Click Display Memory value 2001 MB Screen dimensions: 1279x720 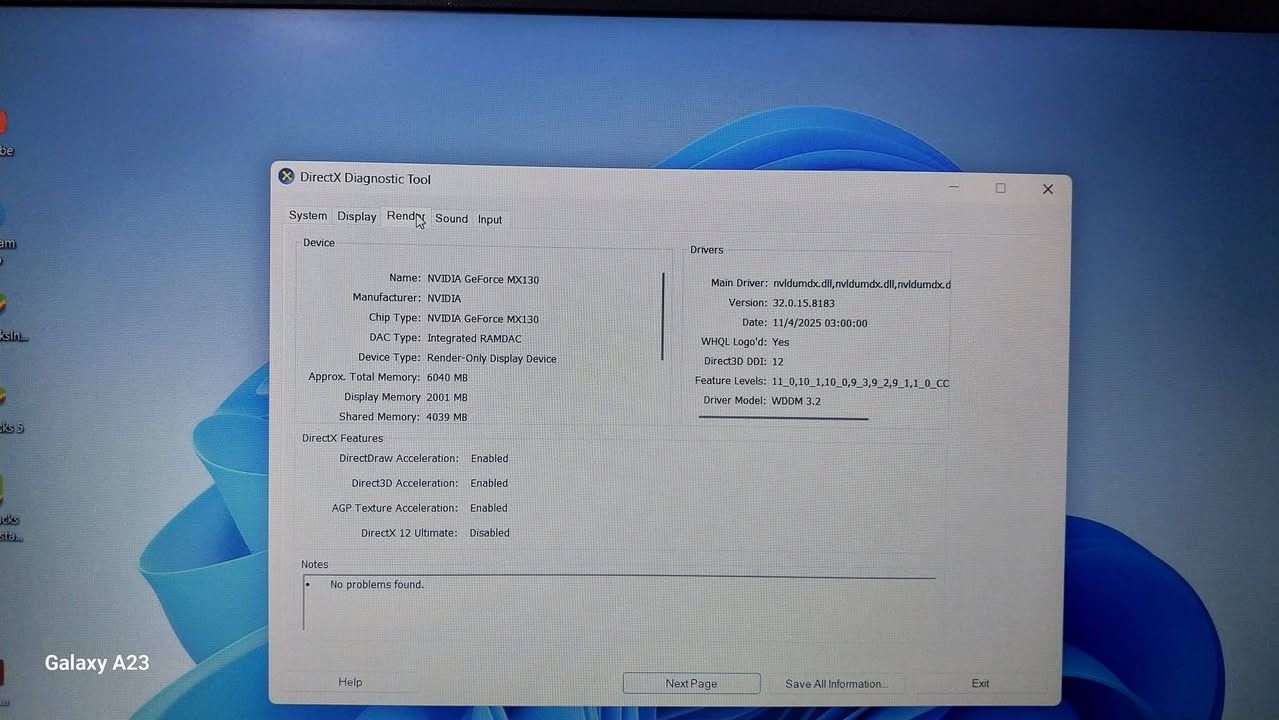pos(447,397)
